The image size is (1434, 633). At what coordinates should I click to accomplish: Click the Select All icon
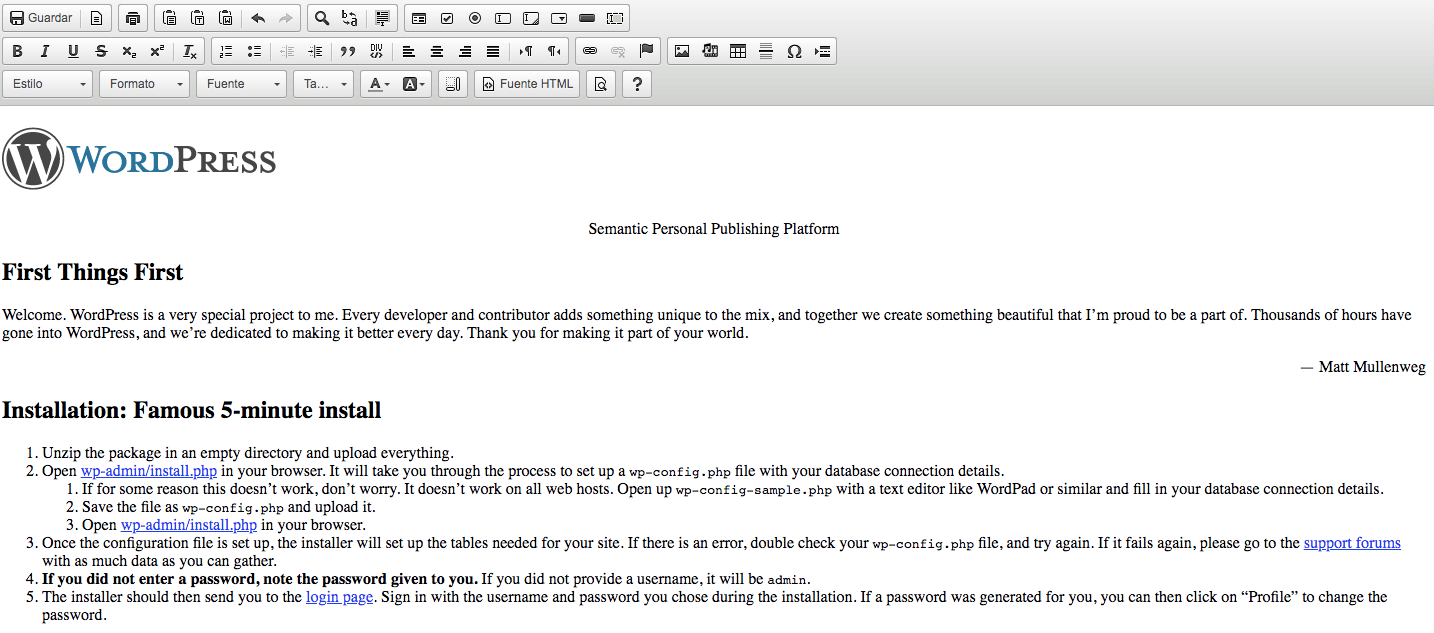[x=382, y=18]
